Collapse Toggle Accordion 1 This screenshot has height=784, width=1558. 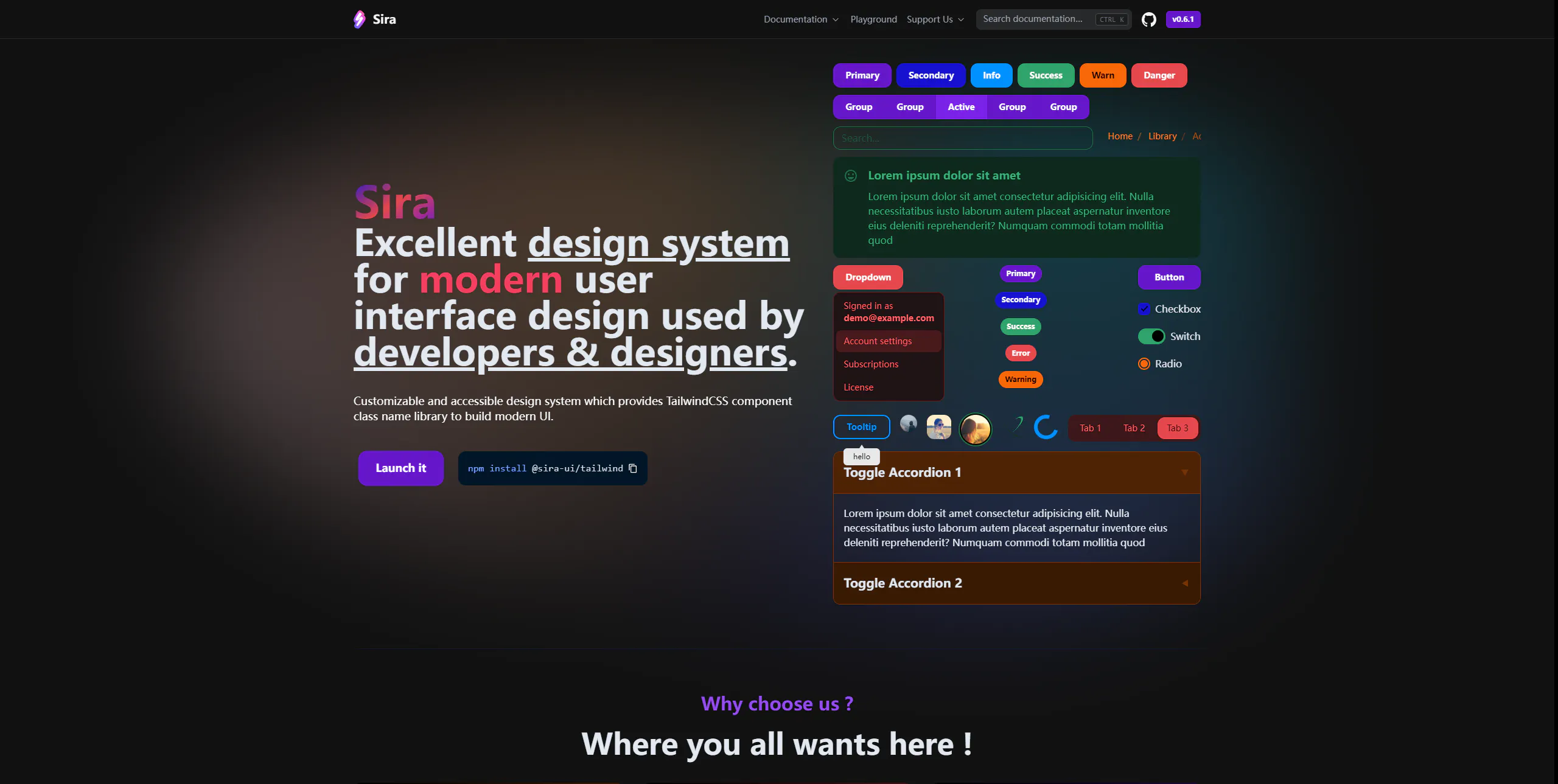click(x=1016, y=473)
